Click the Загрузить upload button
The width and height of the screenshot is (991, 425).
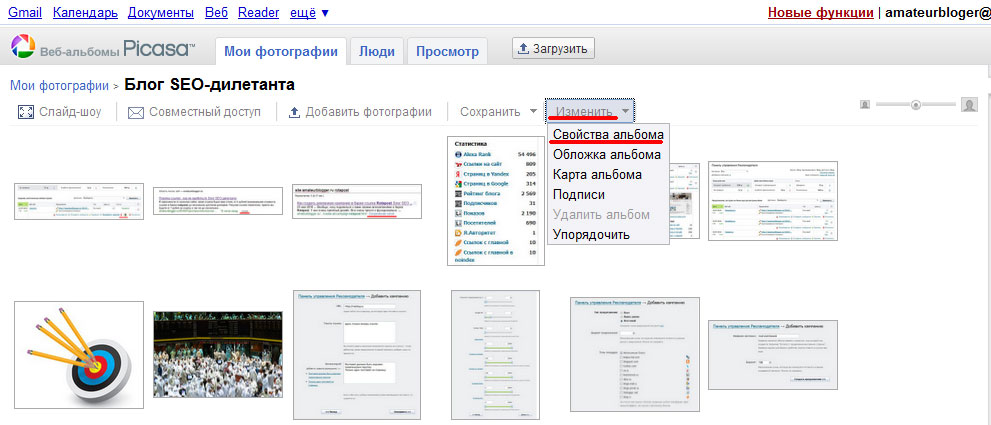click(553, 48)
